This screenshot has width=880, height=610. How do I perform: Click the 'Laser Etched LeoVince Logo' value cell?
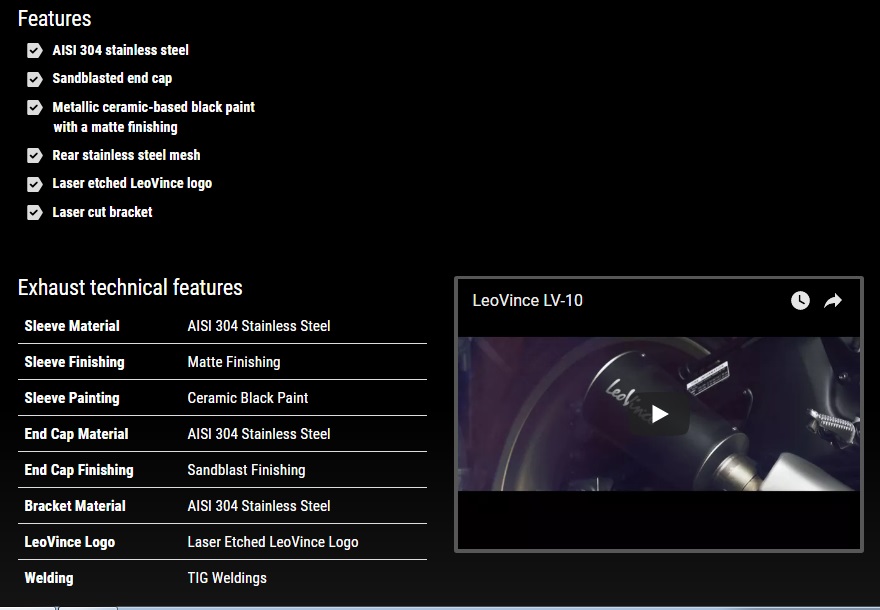(x=273, y=542)
